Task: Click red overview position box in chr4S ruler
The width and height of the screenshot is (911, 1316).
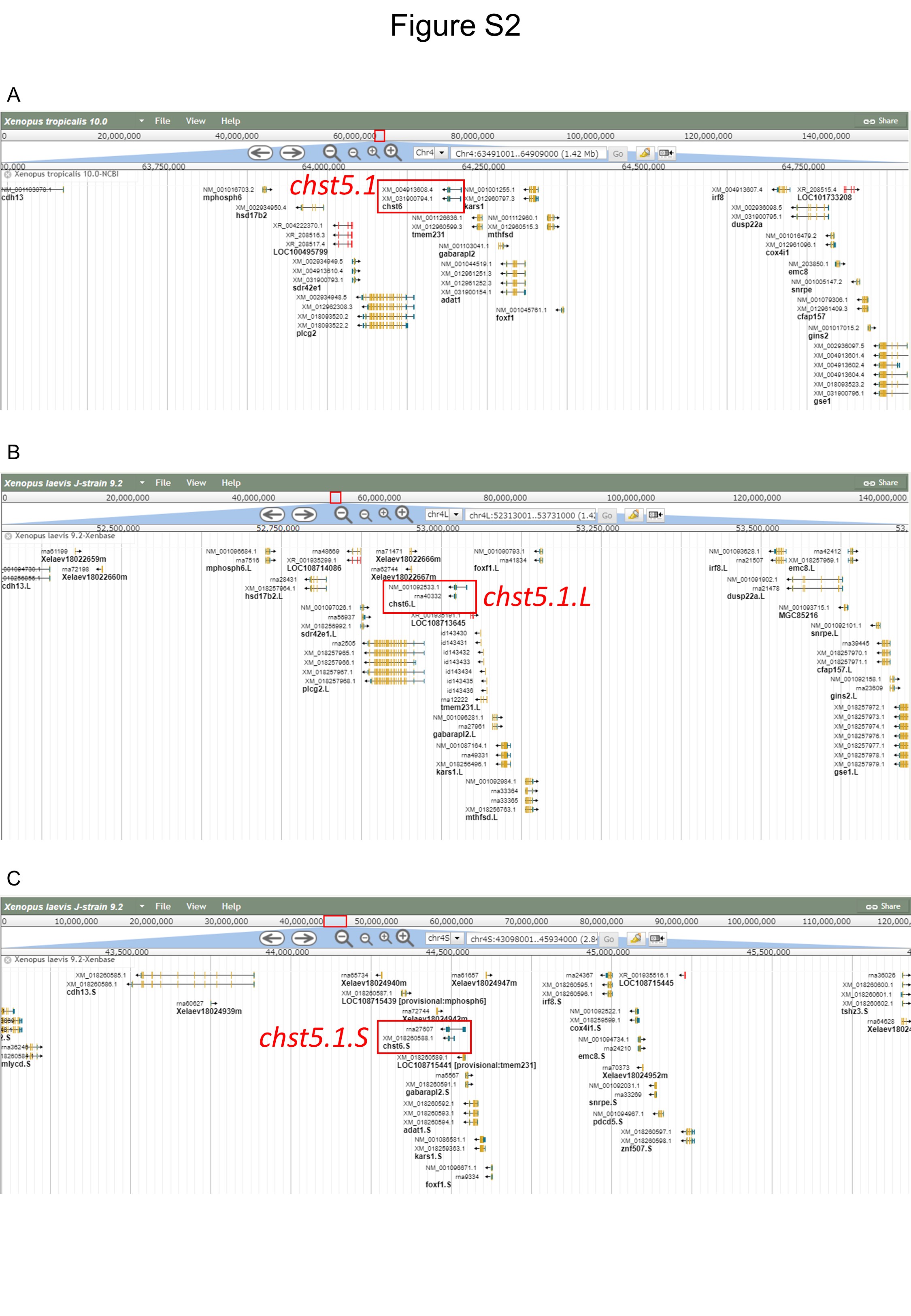Action: [x=335, y=921]
